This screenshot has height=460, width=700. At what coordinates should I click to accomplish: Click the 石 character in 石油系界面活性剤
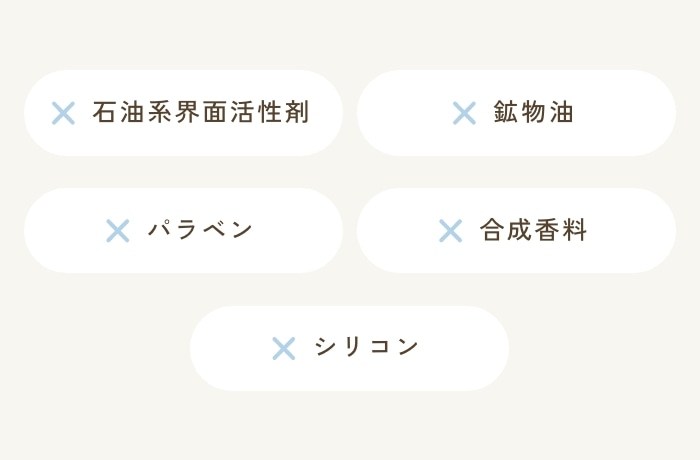(103, 113)
